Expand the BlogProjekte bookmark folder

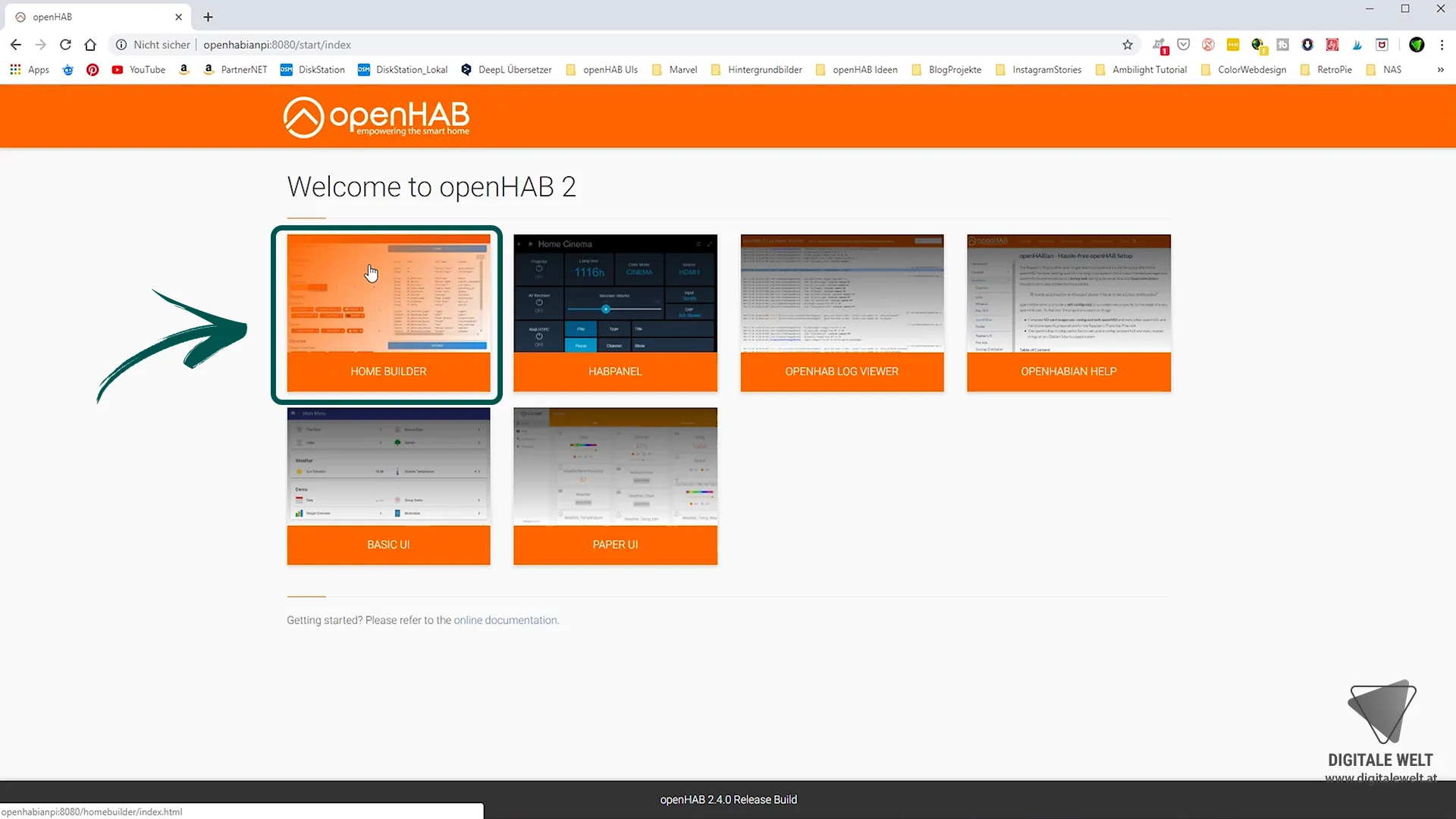[x=946, y=70]
